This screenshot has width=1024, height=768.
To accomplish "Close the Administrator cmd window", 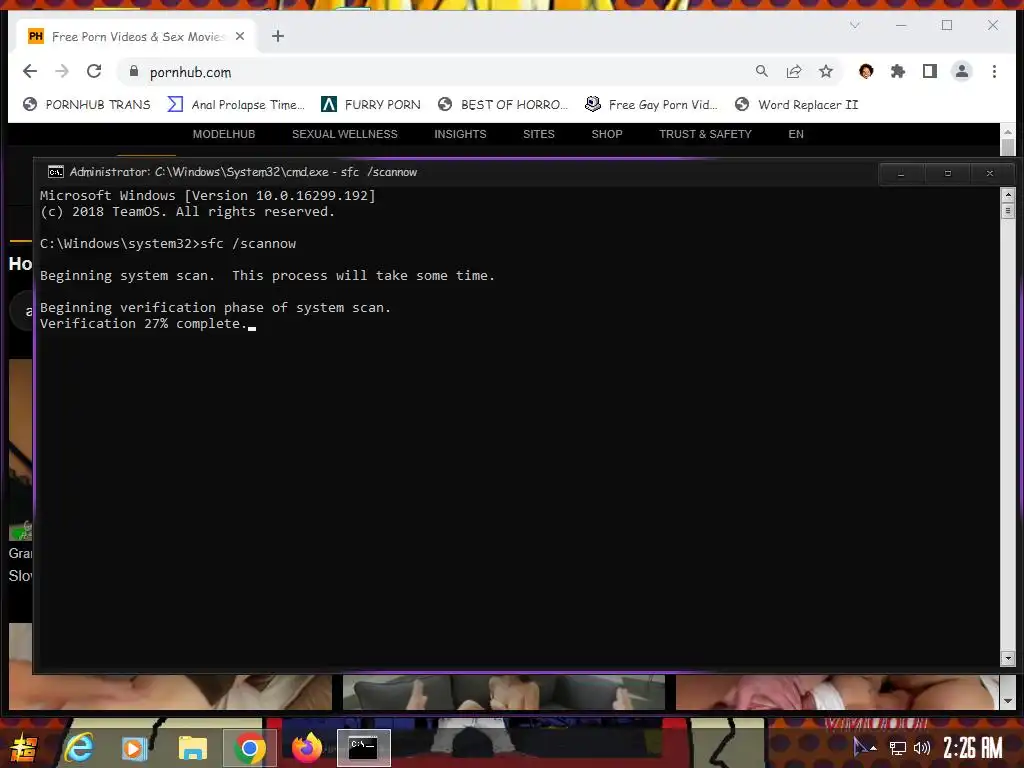I will [990, 174].
